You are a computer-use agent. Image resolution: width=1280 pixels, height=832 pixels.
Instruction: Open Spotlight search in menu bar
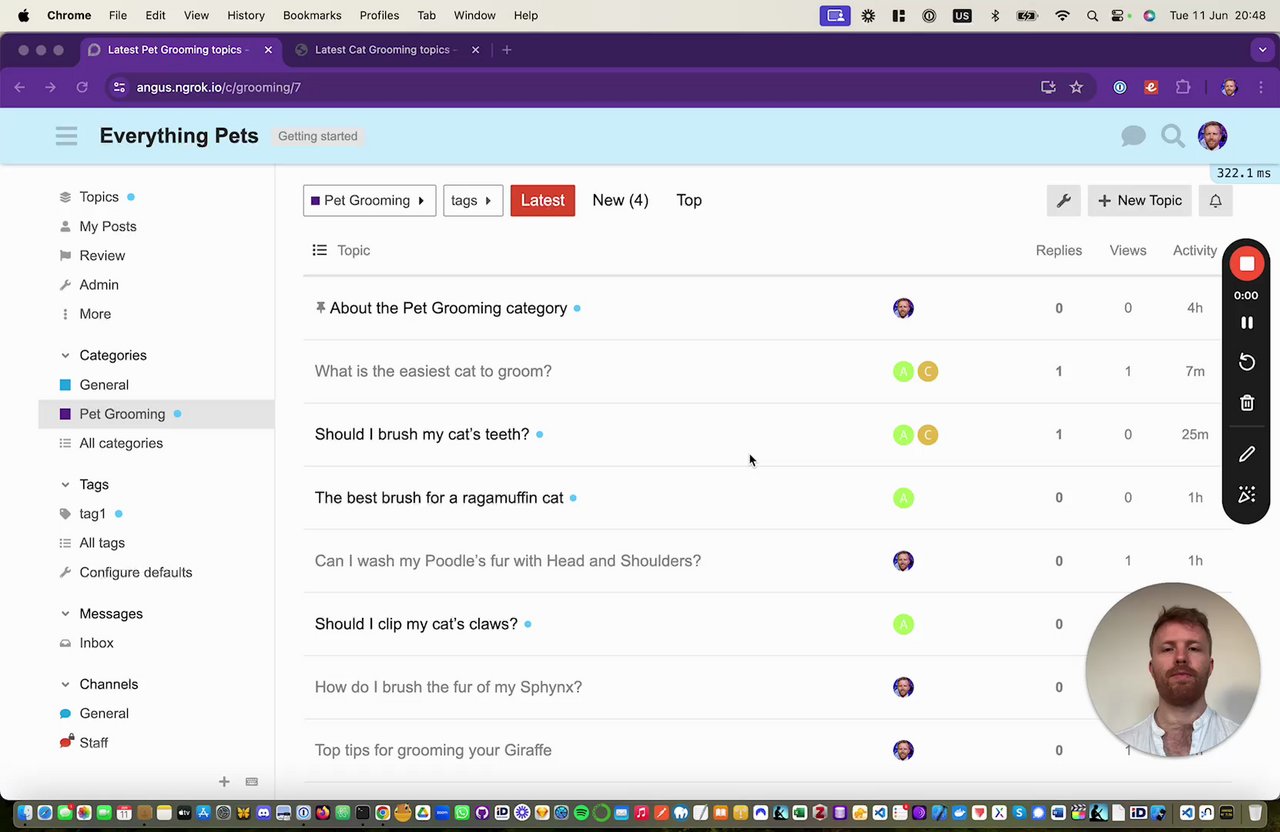(1092, 15)
